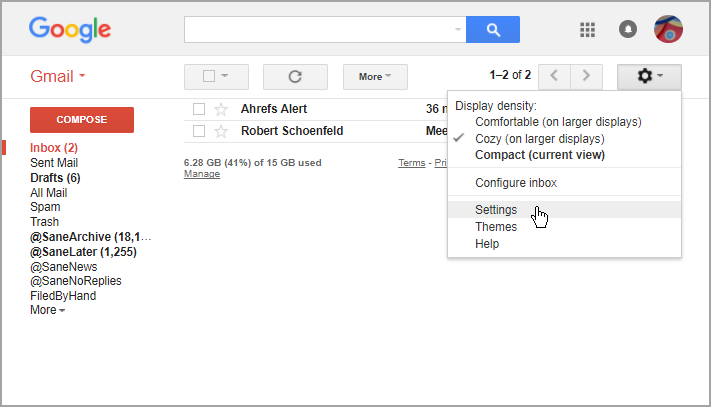Viewport: 711px width, 407px height.
Task: Select Configure inbox menu item
Action: 516,183
